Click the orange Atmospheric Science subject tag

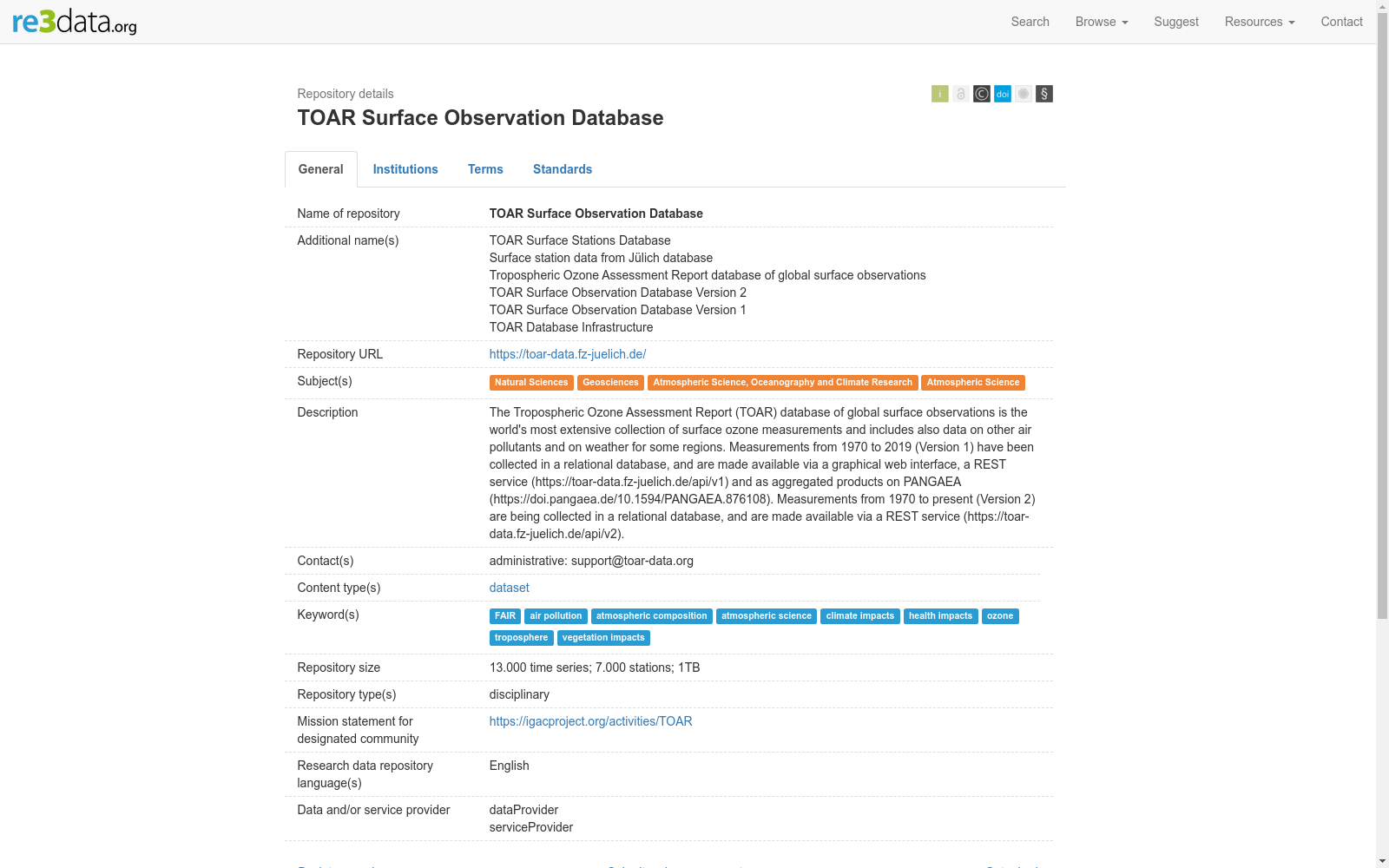coord(973,383)
